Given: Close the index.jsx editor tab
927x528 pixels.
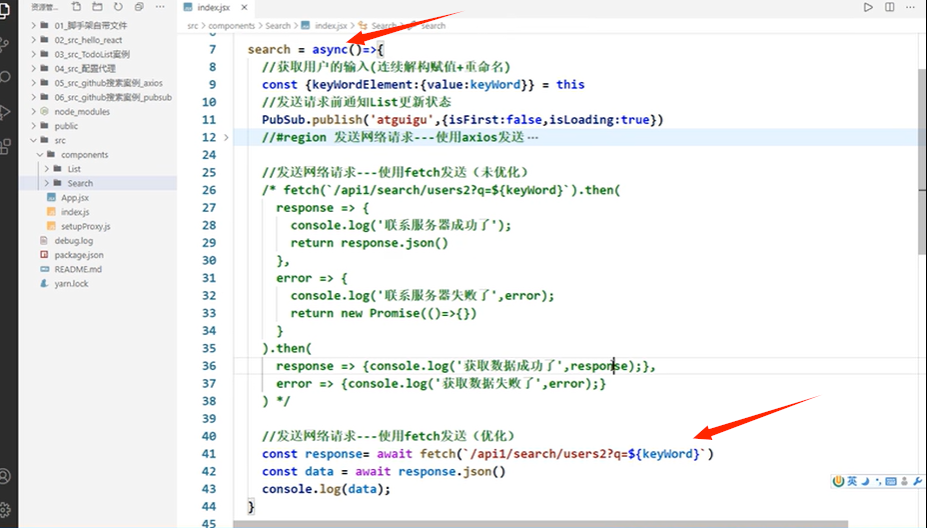Looking at the screenshot, I should pos(244,8).
